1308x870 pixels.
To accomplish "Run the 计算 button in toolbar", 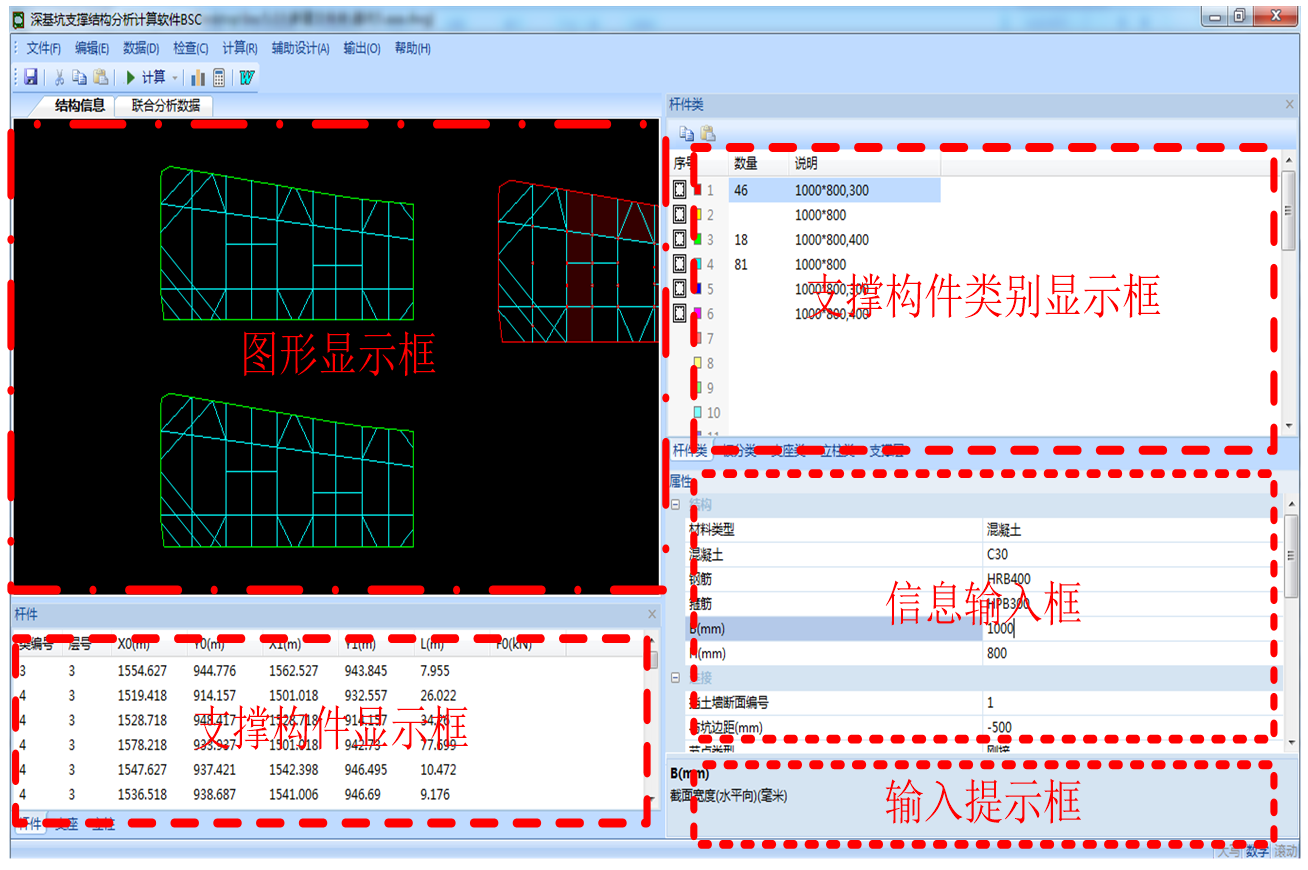I will (145, 77).
